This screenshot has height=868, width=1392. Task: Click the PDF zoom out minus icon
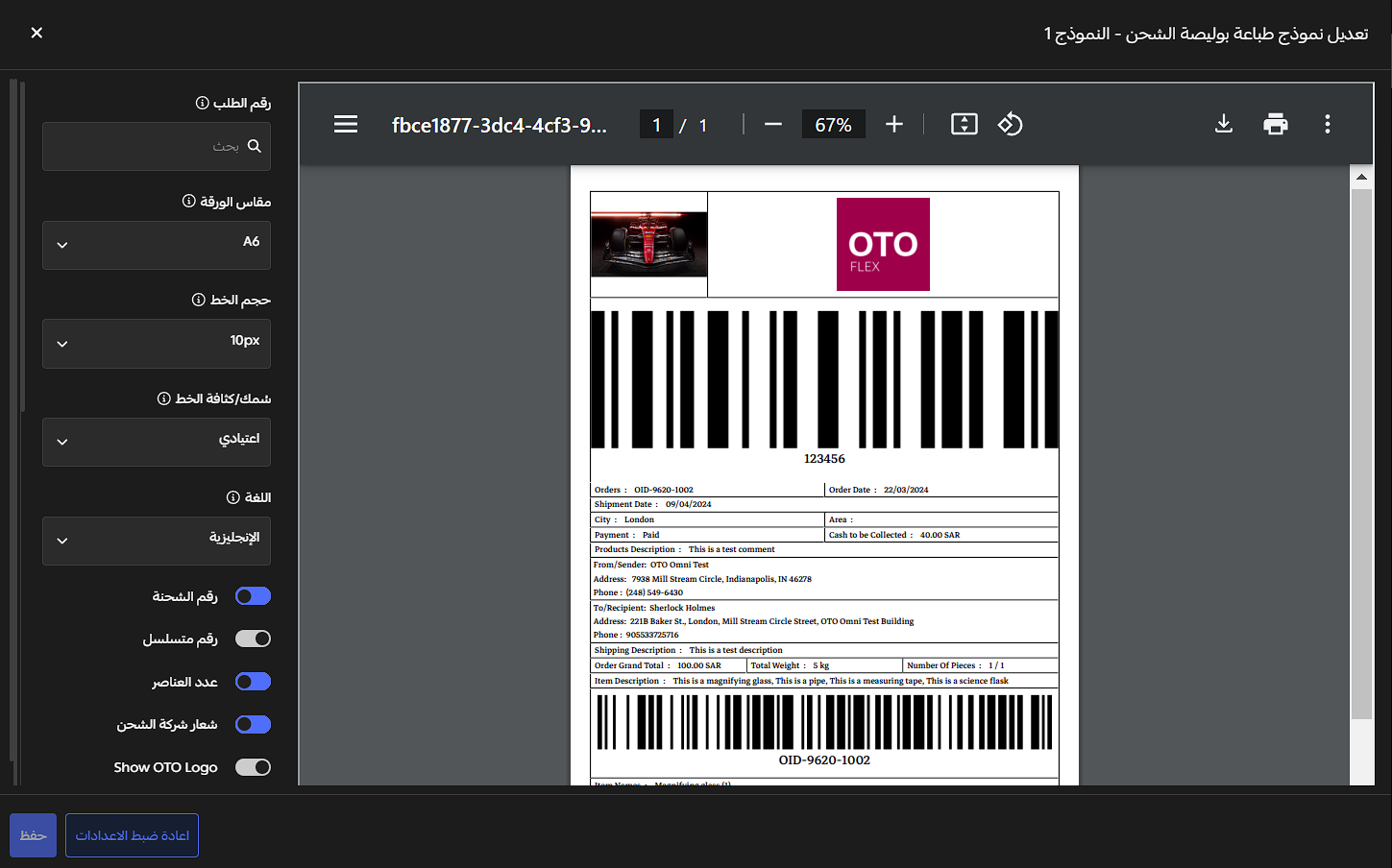(x=773, y=124)
